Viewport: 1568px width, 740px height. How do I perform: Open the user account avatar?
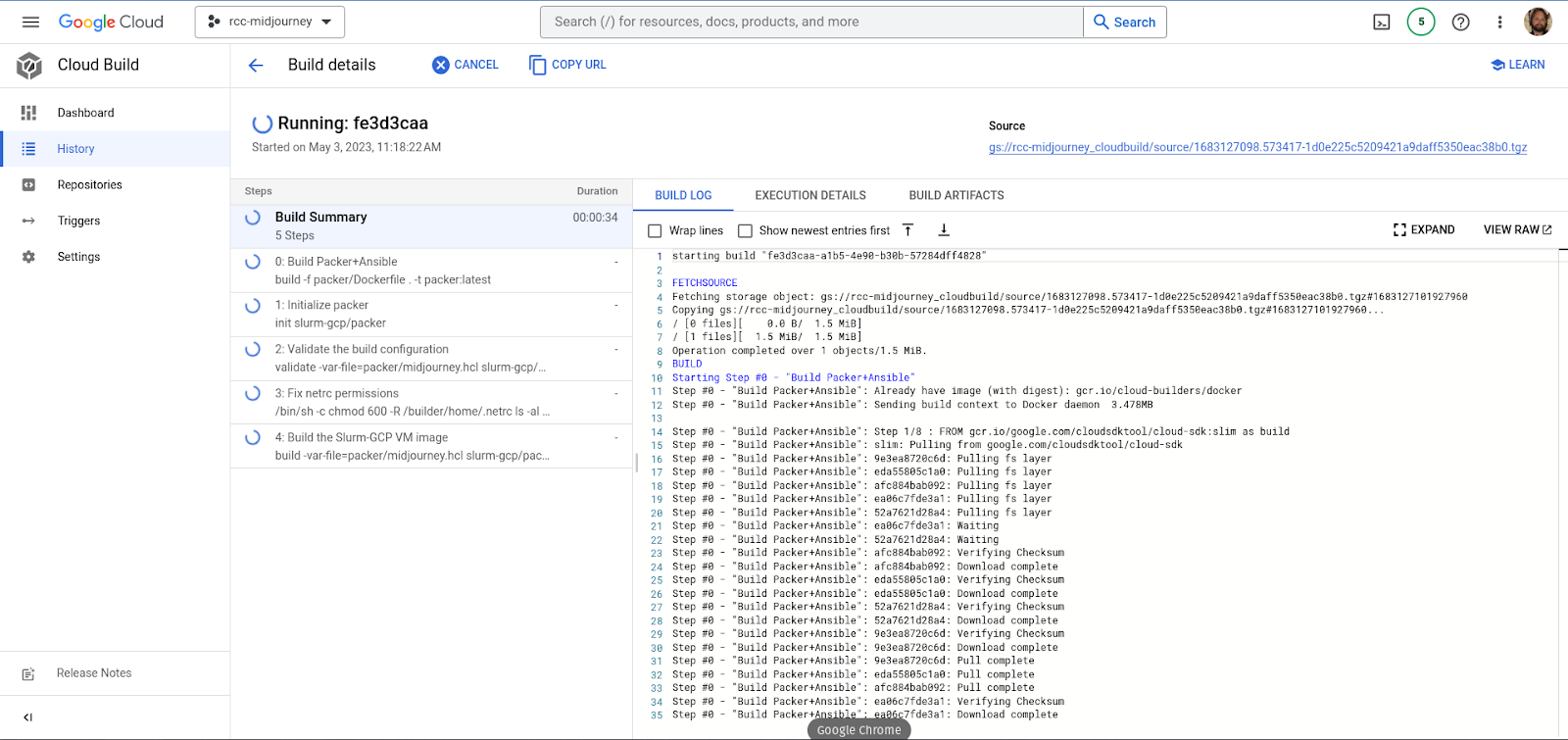click(1538, 22)
